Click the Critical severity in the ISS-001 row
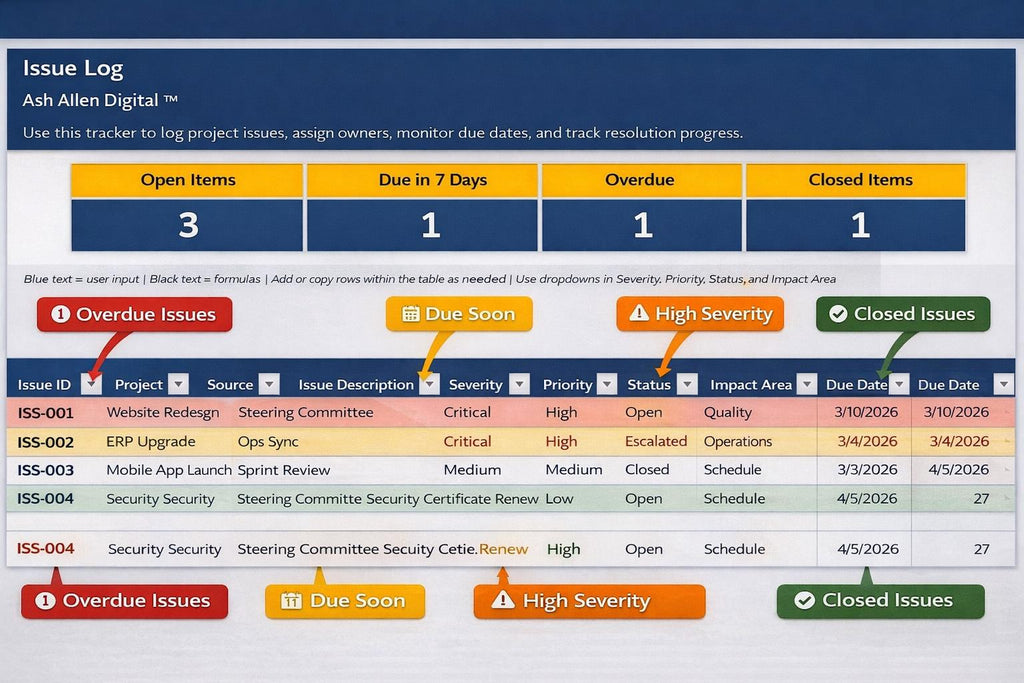This screenshot has width=1024, height=683. point(467,413)
